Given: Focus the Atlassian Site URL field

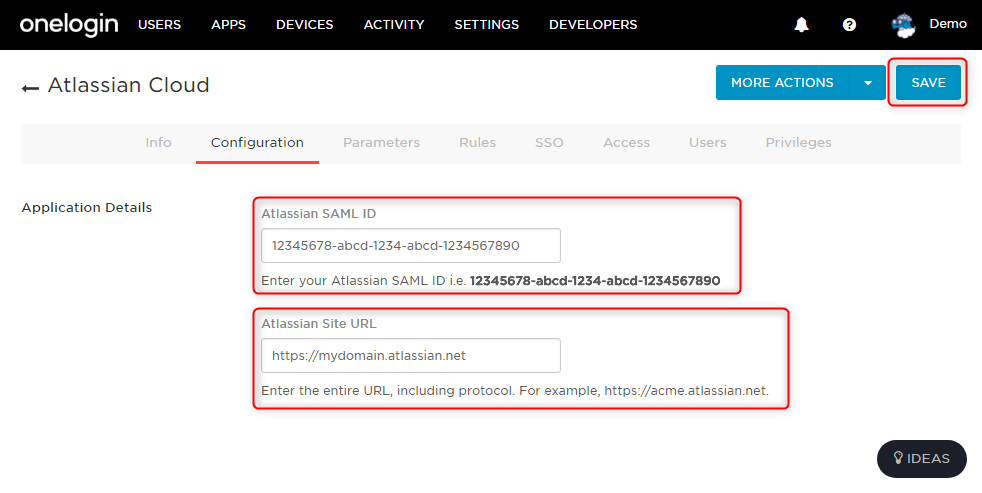Looking at the screenshot, I should point(411,356).
